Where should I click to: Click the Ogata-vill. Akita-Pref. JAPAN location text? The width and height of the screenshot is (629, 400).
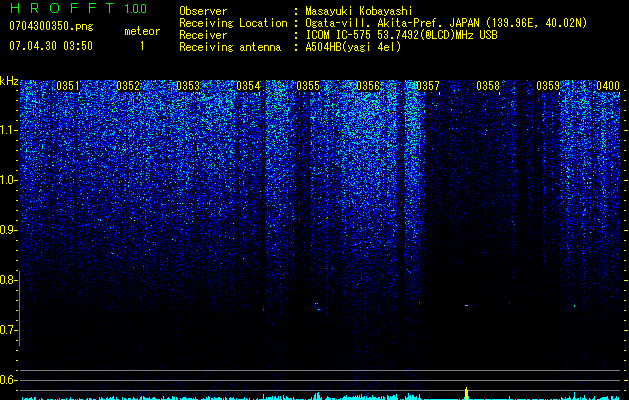[x=446, y=23]
